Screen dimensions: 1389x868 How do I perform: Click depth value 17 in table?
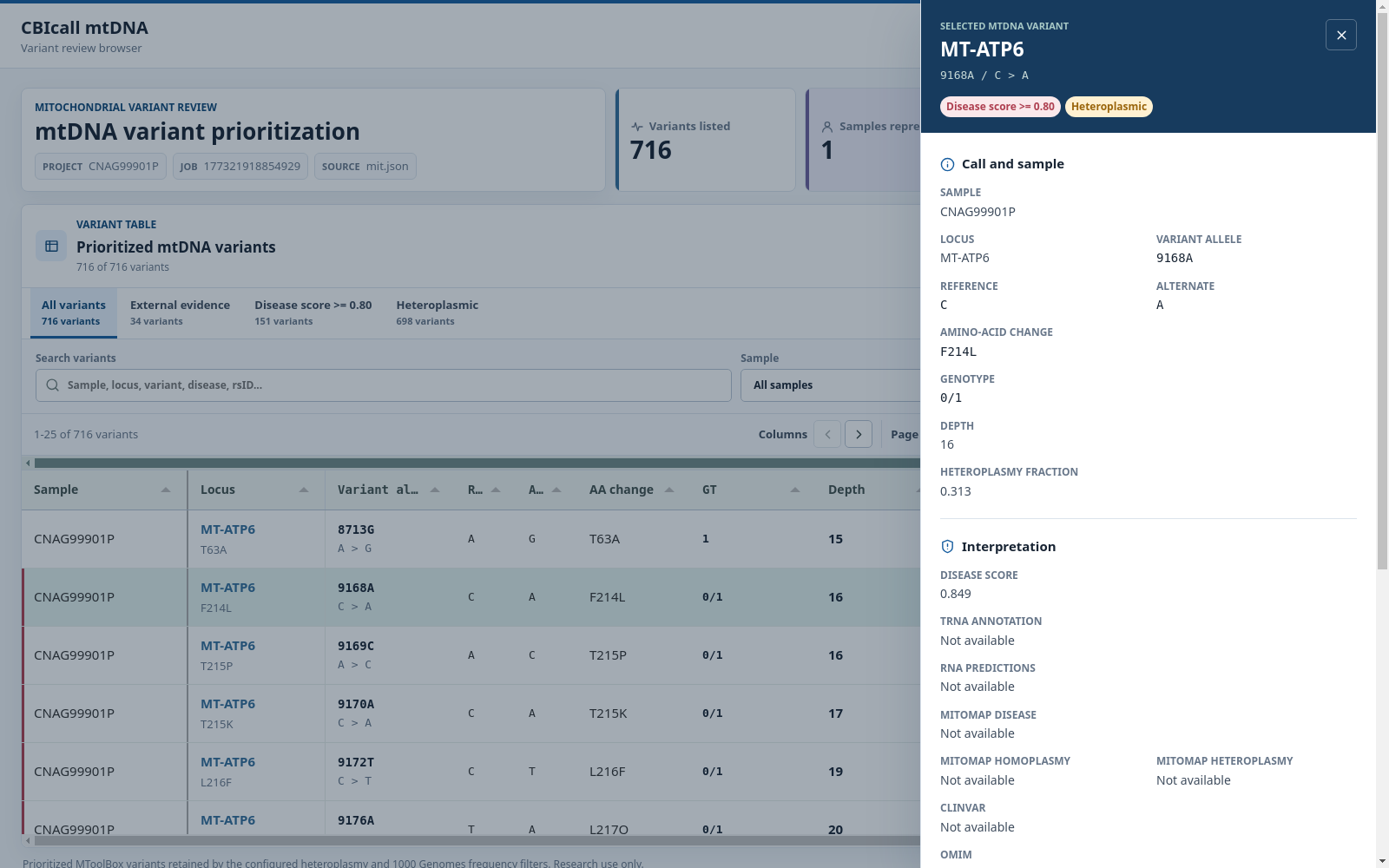[835, 713]
